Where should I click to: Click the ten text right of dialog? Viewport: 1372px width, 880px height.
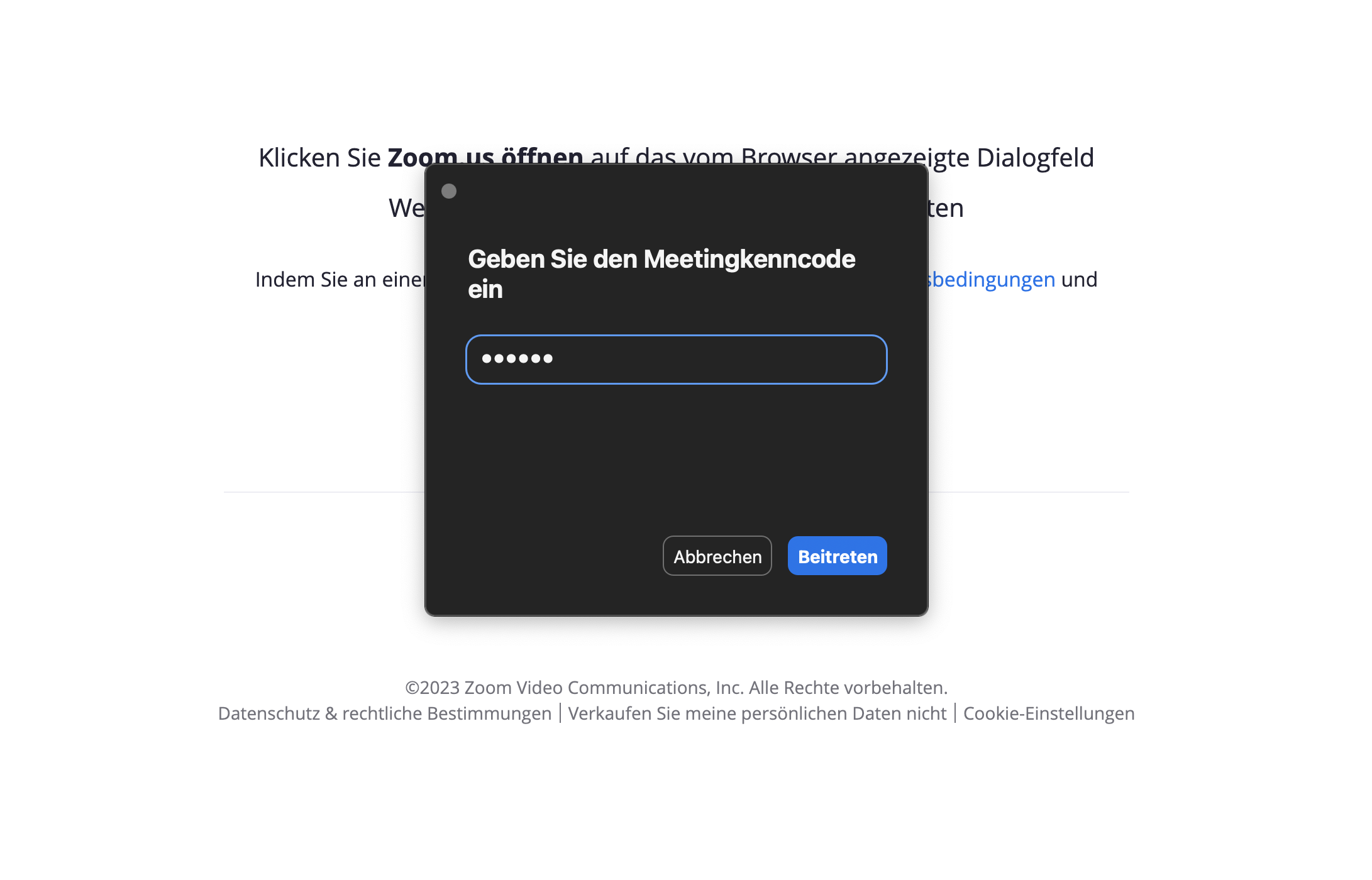click(946, 208)
